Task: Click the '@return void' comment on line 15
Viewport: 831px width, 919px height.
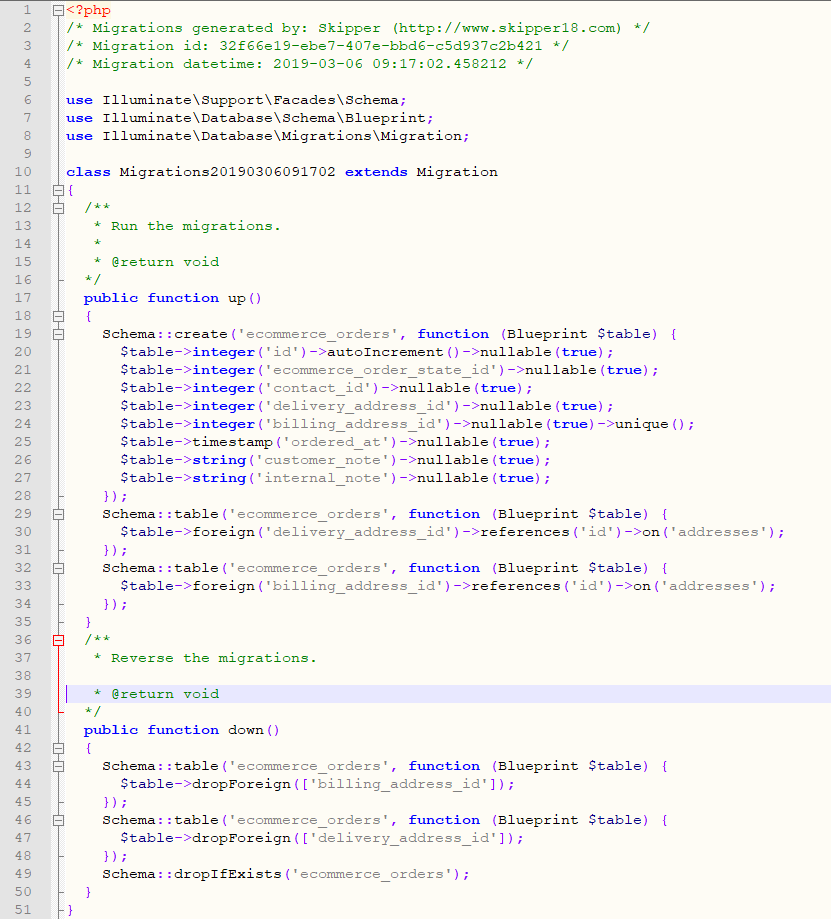Action: tap(165, 262)
